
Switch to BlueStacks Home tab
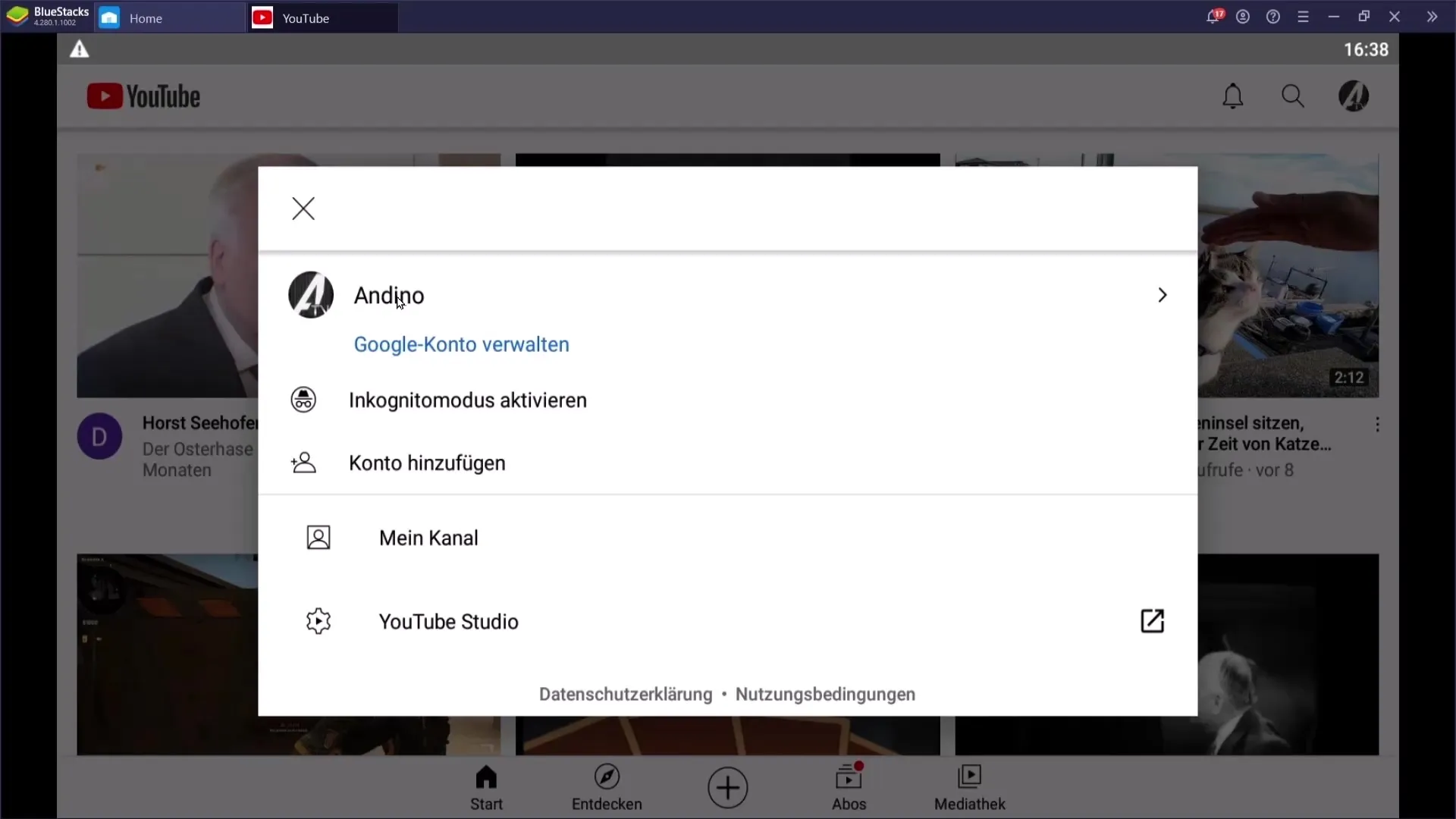170,17
